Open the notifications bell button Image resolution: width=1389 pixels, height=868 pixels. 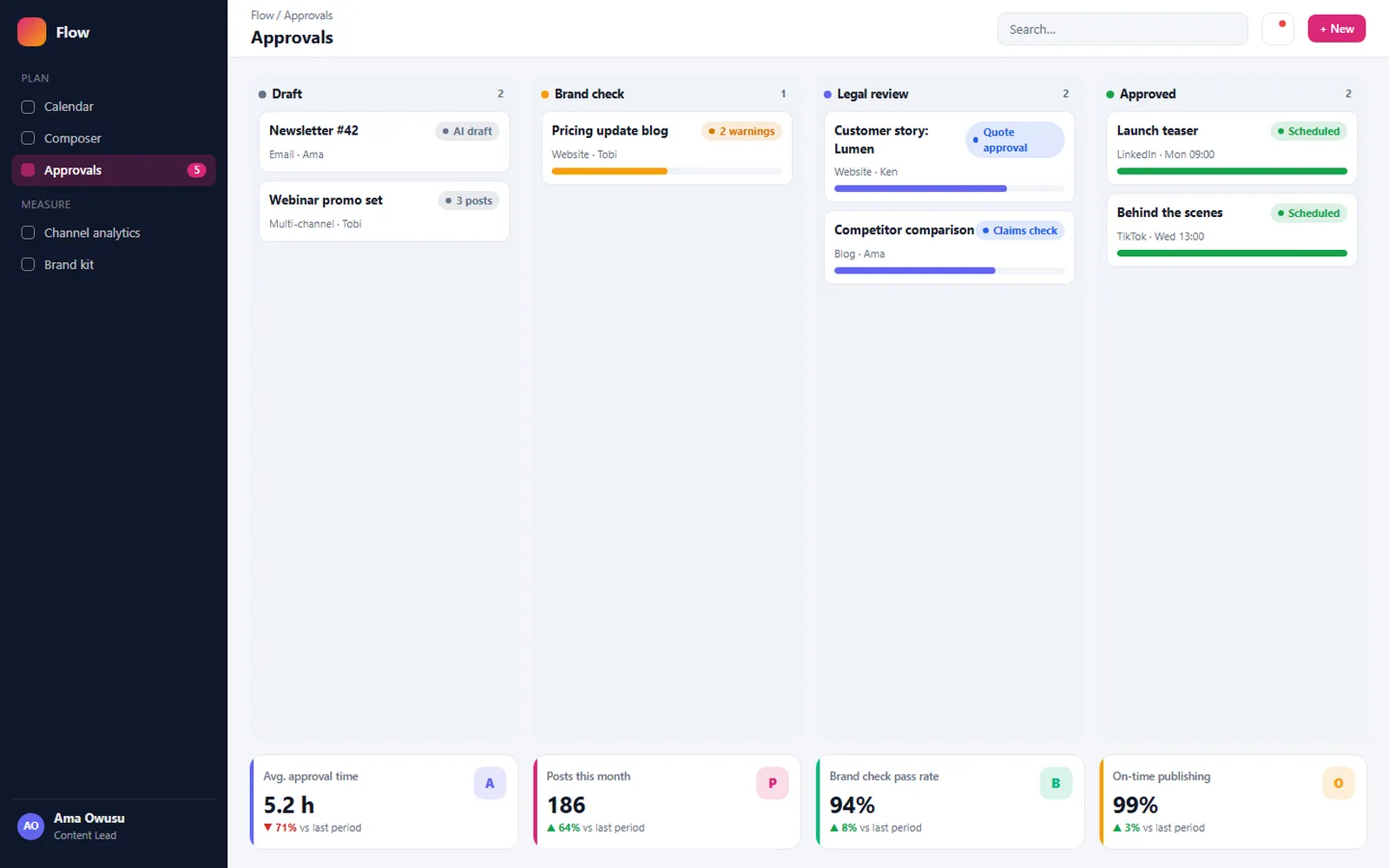pyautogui.click(x=1278, y=29)
